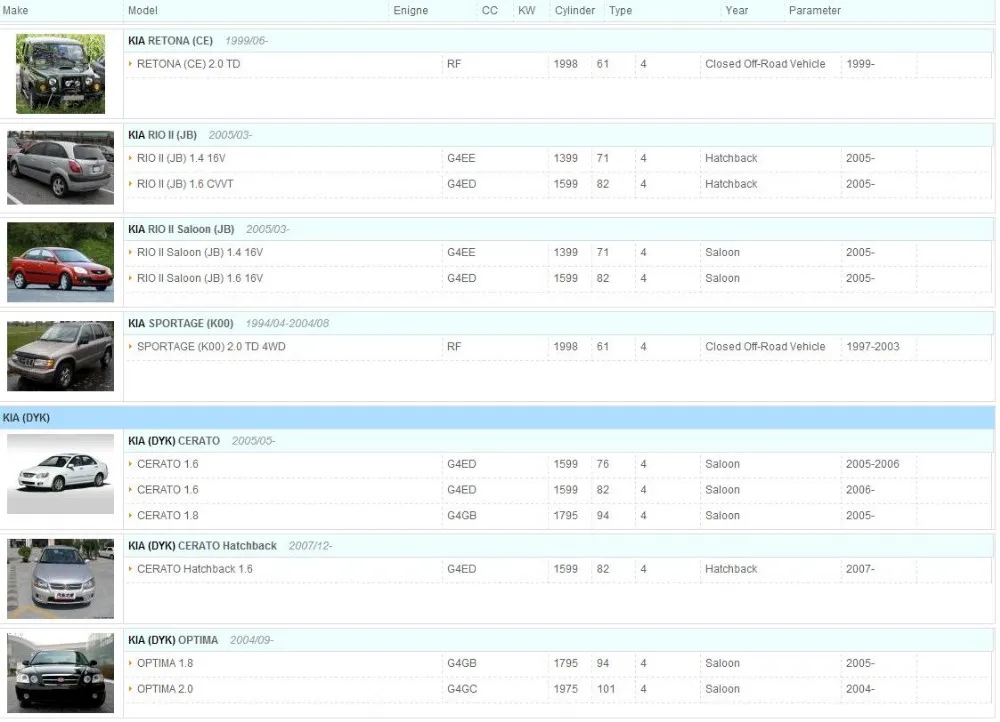Select the Closed Off-Road Vehicle cell in the SPORTAGE row

[x=765, y=346]
